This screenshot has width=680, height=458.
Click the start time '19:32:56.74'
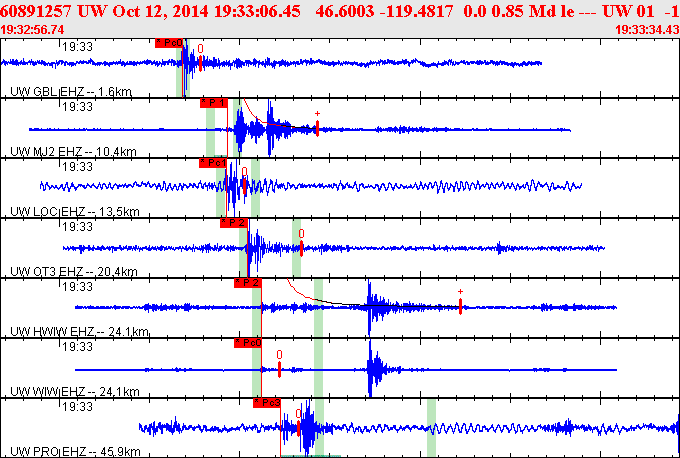pyautogui.click(x=33, y=29)
